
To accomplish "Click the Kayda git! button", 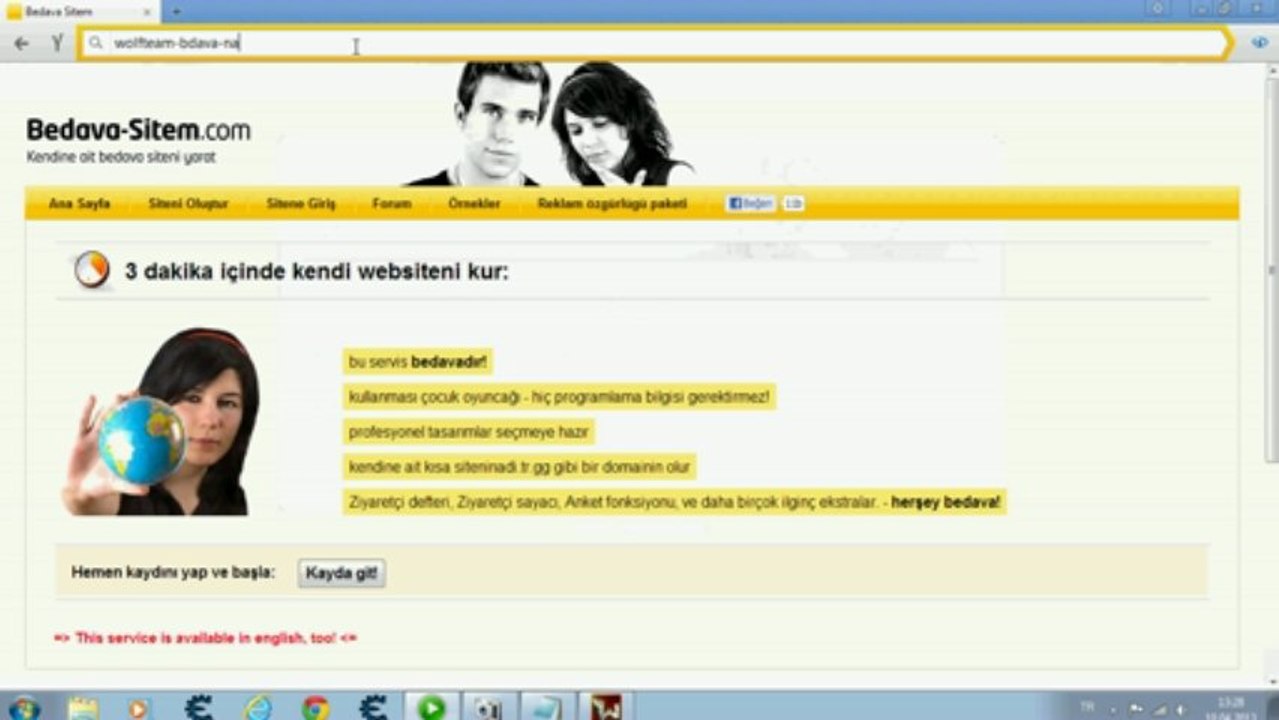I will pyautogui.click(x=341, y=573).
